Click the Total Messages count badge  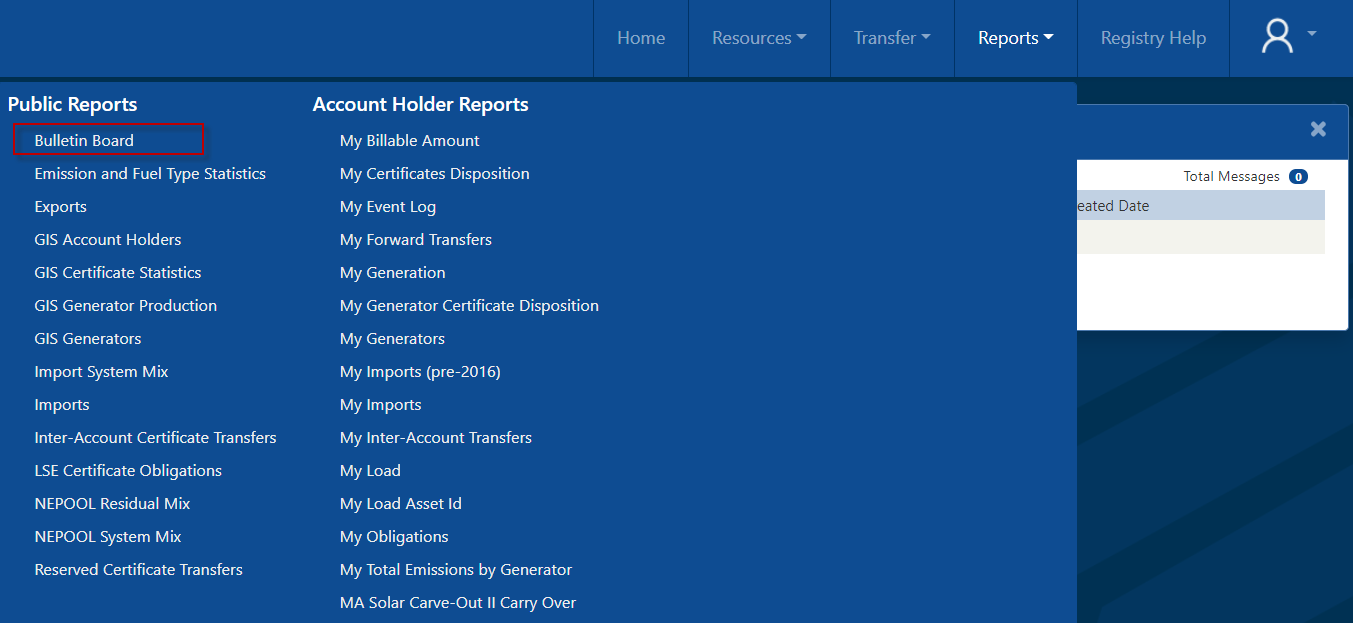1298,177
